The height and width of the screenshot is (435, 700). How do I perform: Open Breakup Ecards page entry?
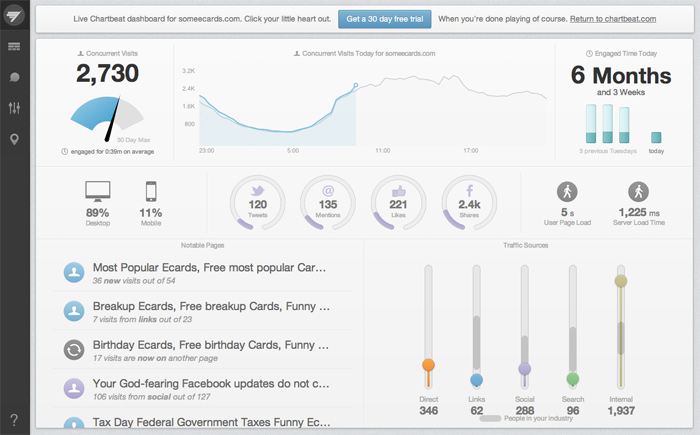203,311
